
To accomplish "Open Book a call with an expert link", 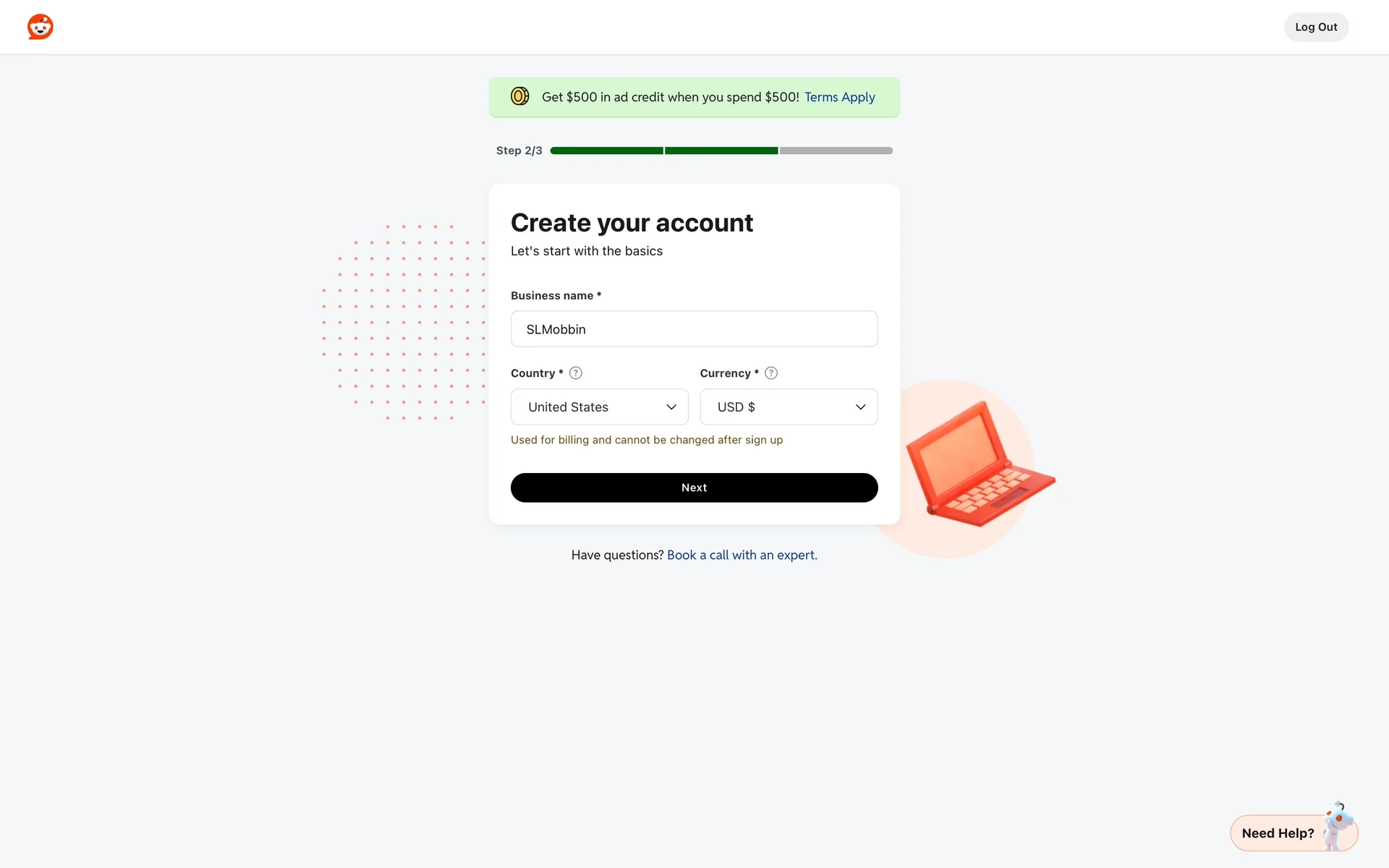I will tap(742, 555).
